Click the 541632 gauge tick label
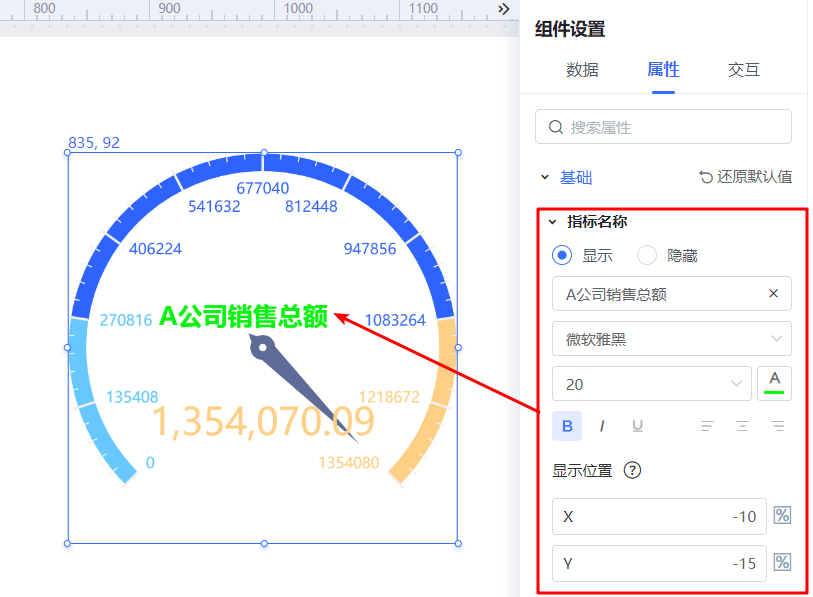Image resolution: width=813 pixels, height=597 pixels. [x=214, y=206]
